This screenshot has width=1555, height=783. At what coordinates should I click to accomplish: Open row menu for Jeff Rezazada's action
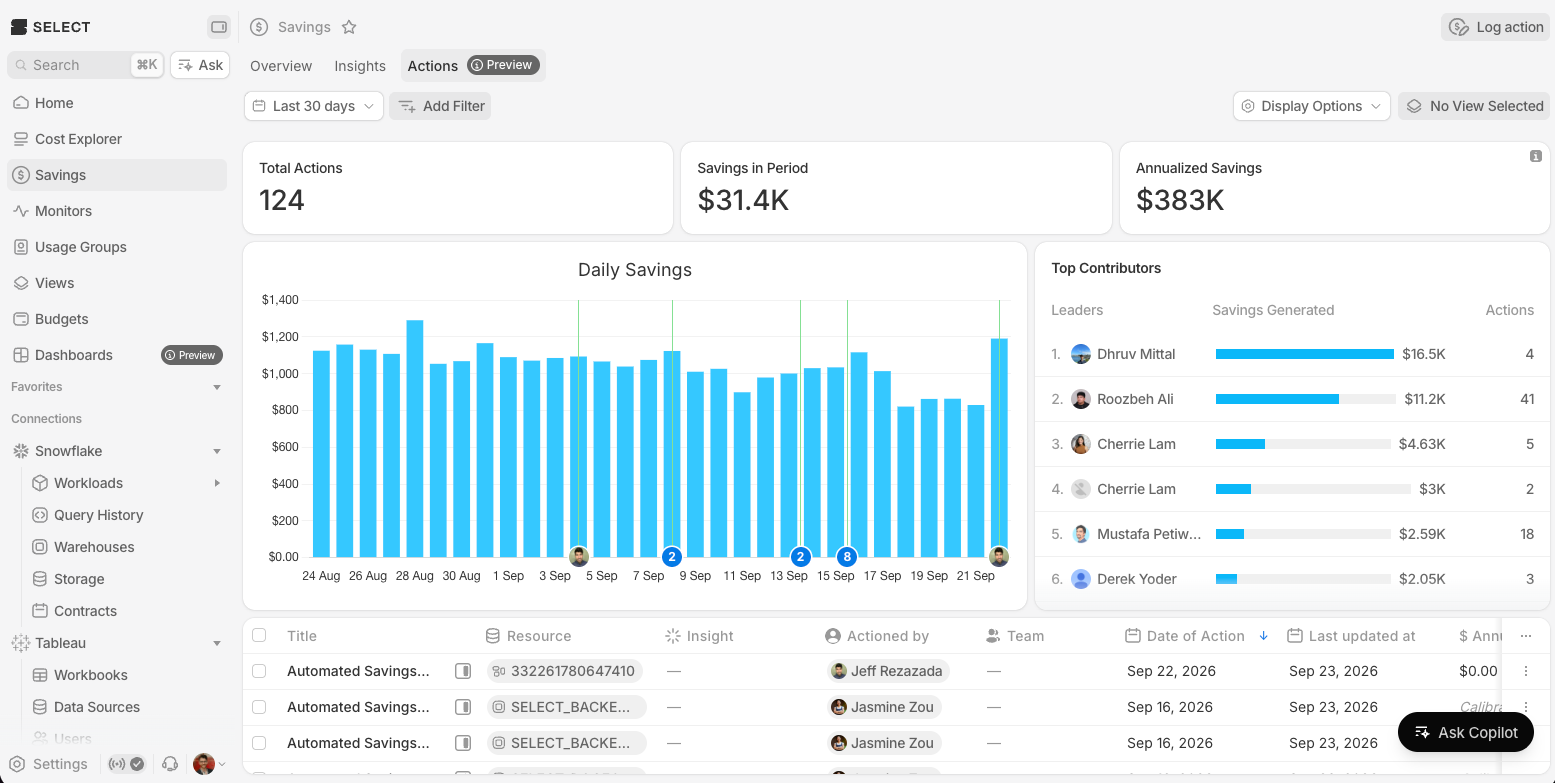(1526, 671)
